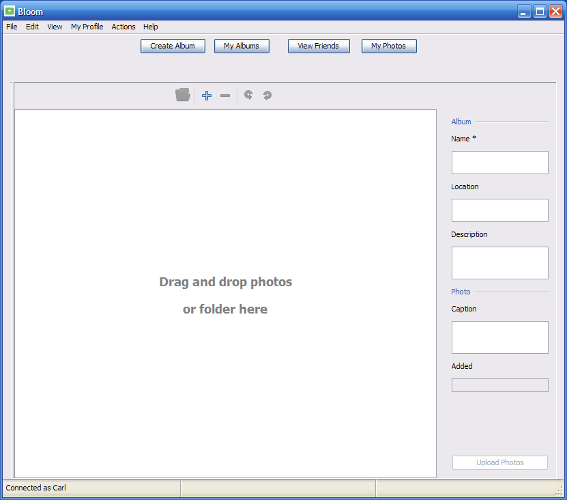Image resolution: width=567 pixels, height=500 pixels.
Task: Open the My Profile menu
Action: point(87,27)
